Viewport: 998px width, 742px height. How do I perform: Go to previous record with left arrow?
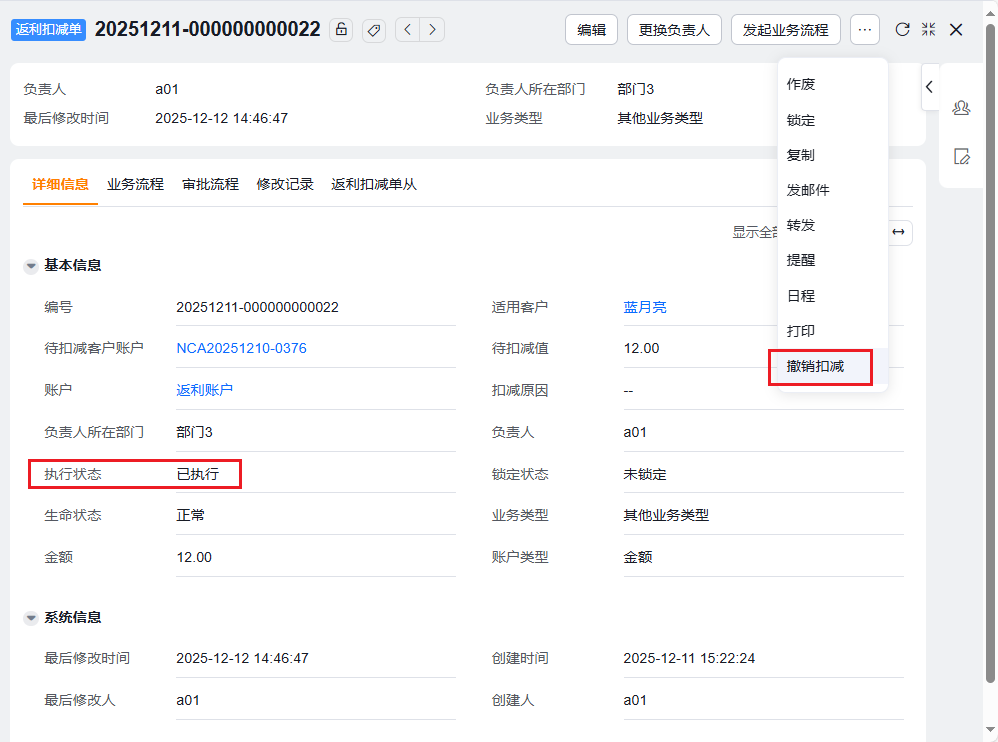coord(408,29)
